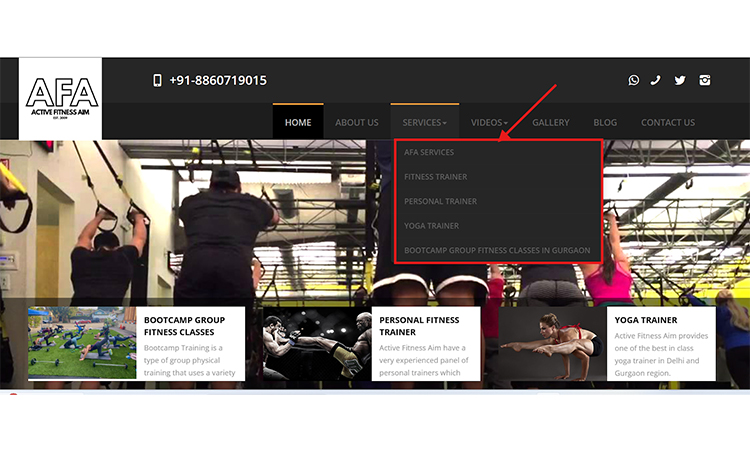Screen dimensions: 750x450
Task: Click the yoga pose woman thumbnail
Action: coord(552,344)
